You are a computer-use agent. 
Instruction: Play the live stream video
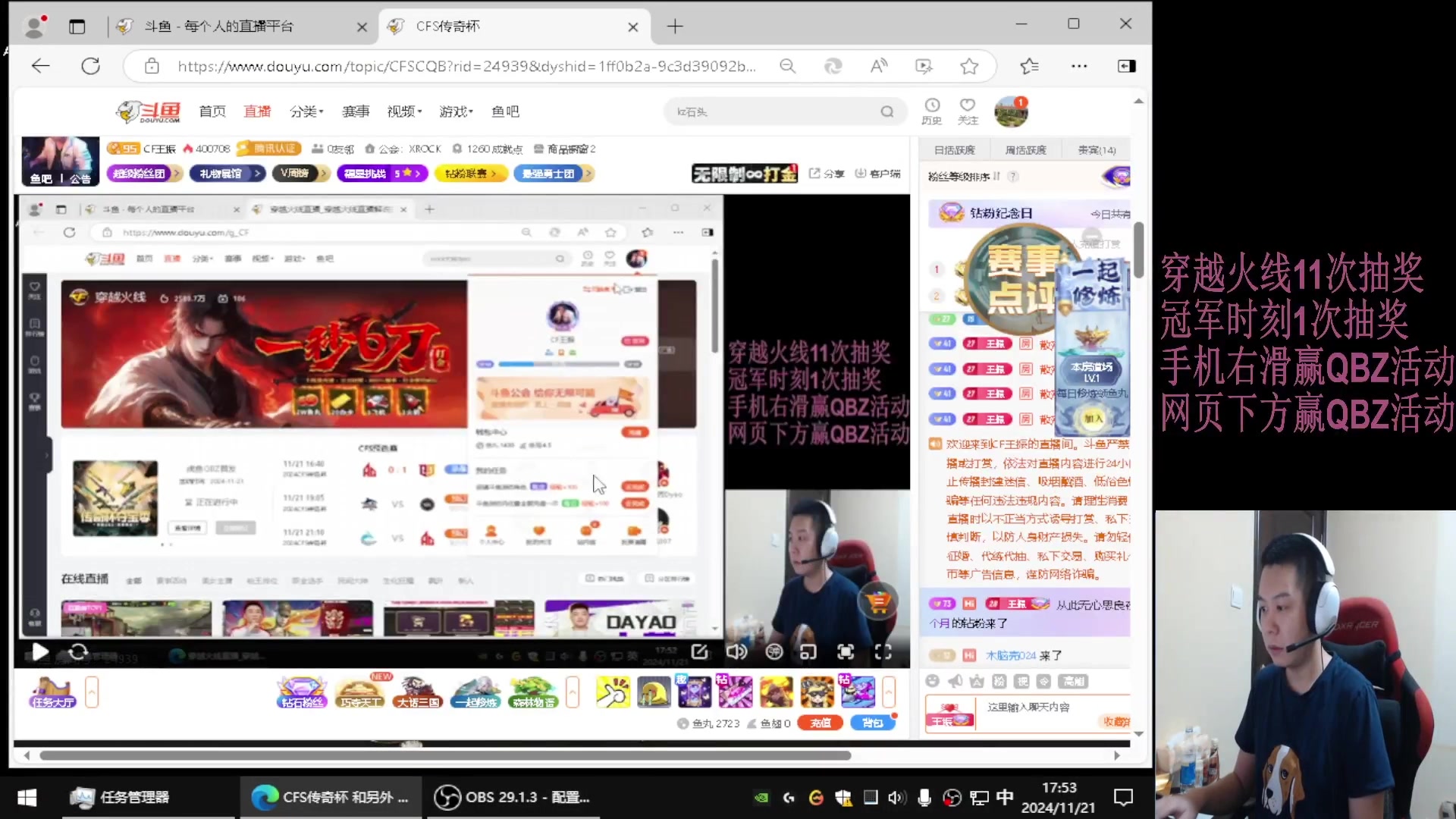click(39, 651)
